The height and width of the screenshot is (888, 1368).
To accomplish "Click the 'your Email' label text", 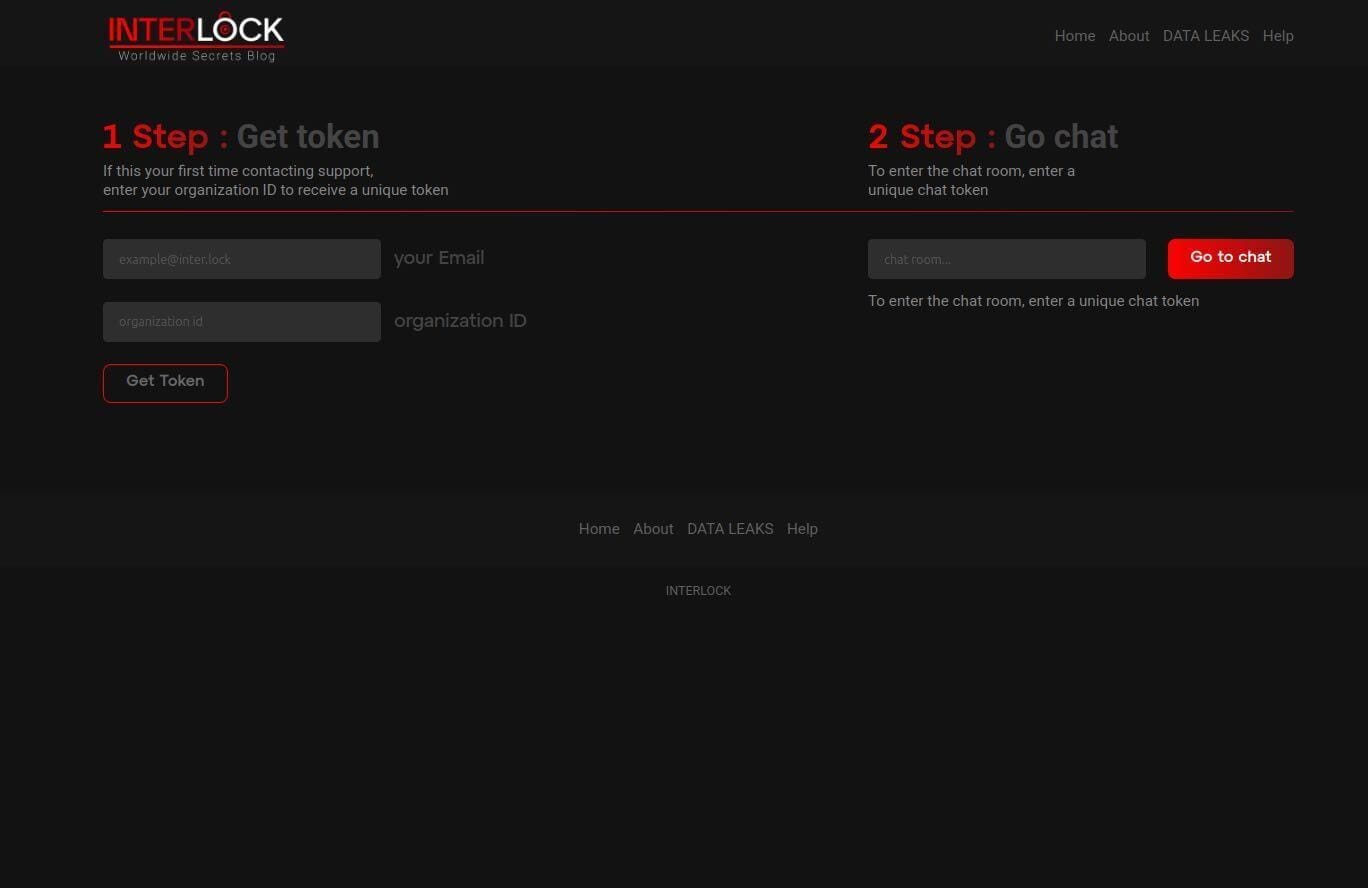I will (x=439, y=258).
